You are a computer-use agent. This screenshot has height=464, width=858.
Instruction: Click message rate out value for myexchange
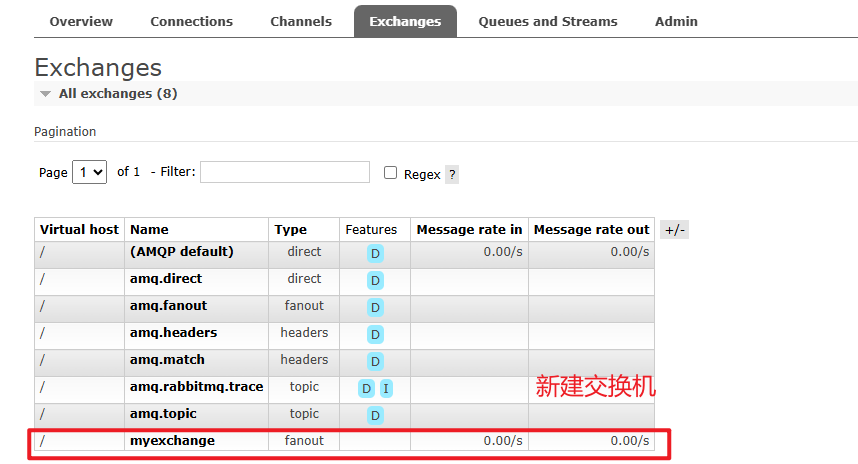[x=630, y=440]
